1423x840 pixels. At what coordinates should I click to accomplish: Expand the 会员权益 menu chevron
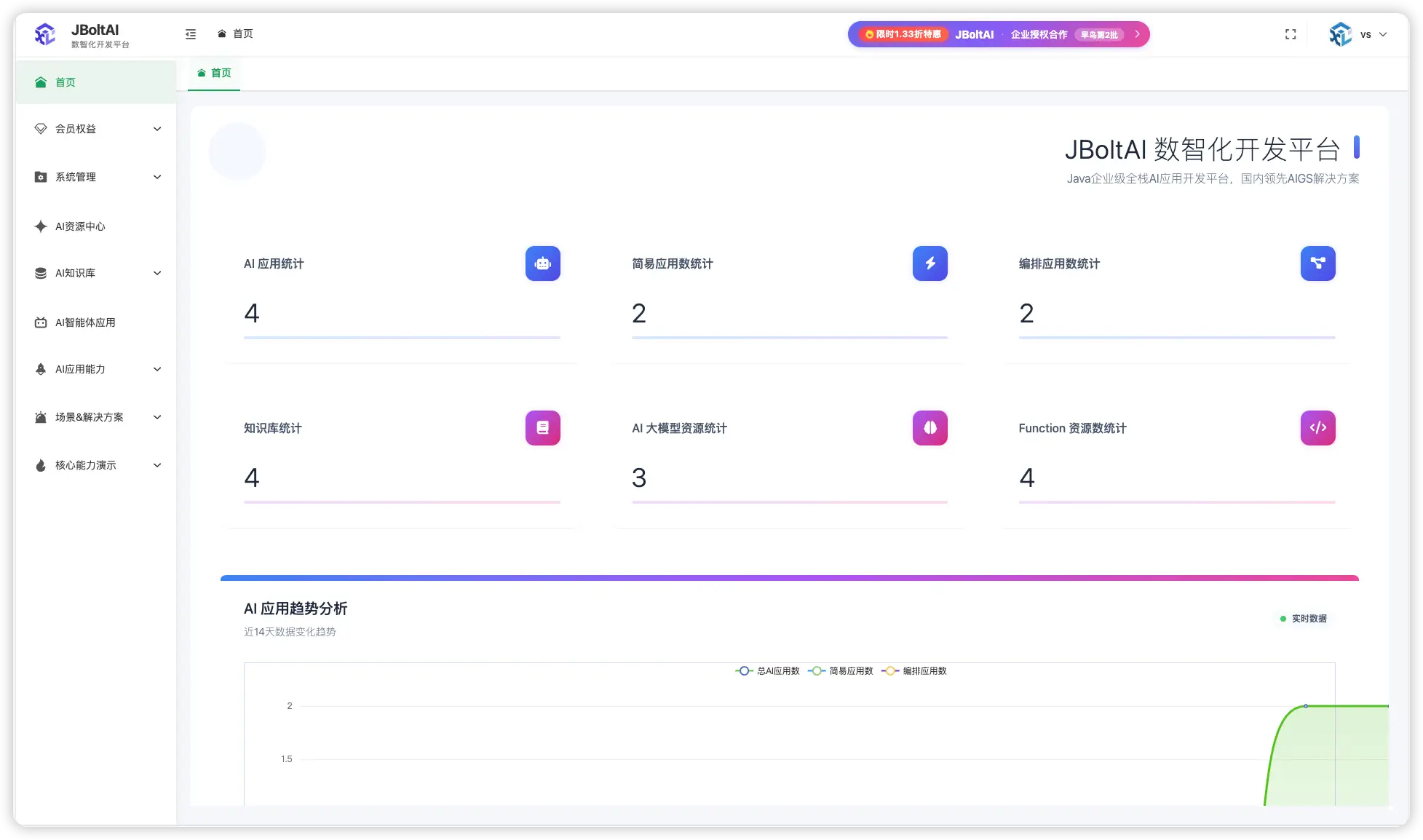157,129
